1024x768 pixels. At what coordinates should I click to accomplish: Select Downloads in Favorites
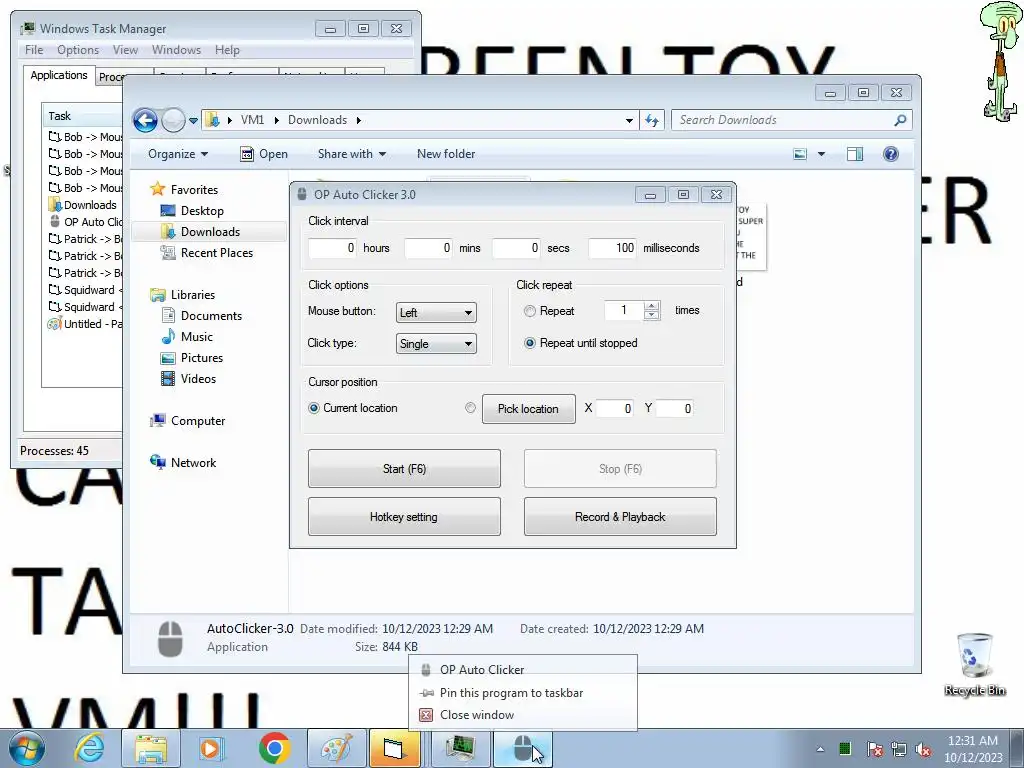coord(210,232)
